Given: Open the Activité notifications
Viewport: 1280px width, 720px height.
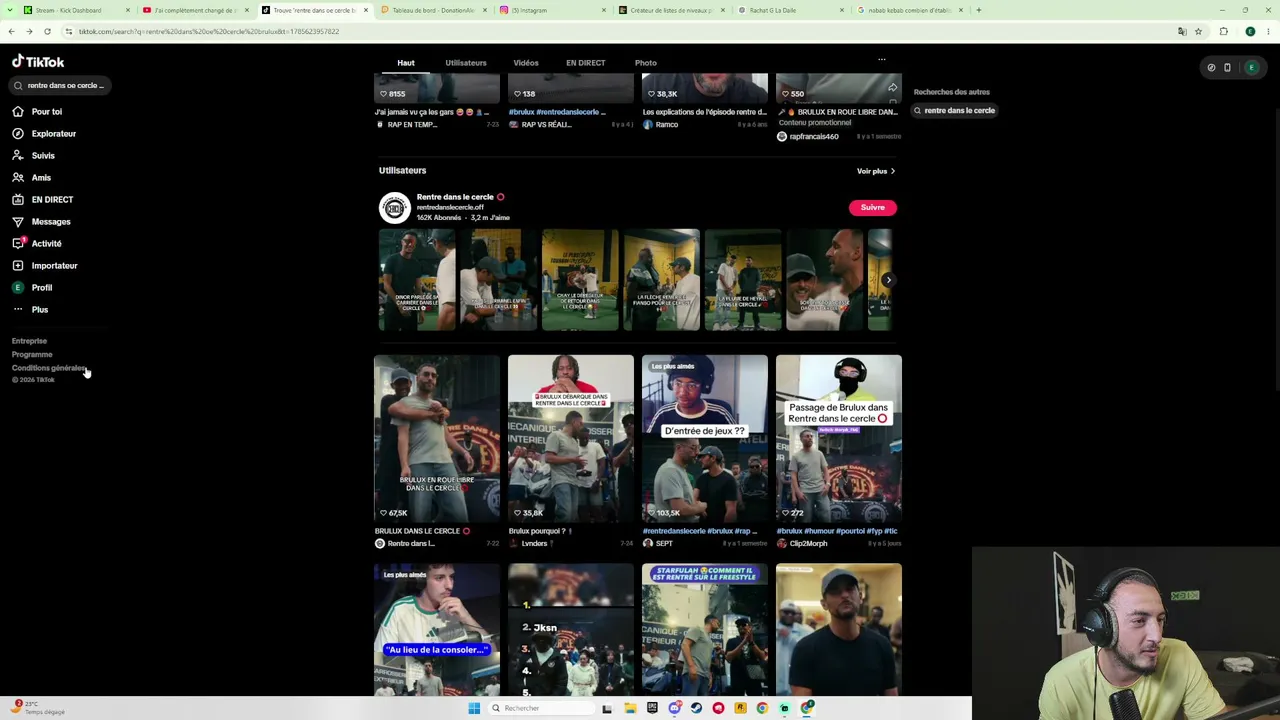Looking at the screenshot, I should tap(37, 243).
